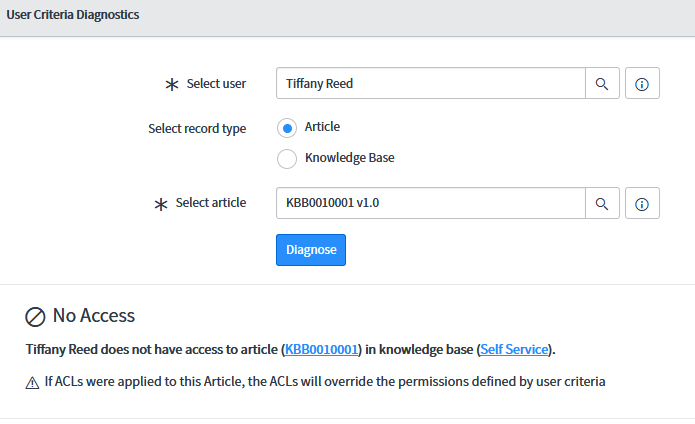Click the No Access circle-slash icon
Screen dimensions: 695x424
[x=35, y=317]
